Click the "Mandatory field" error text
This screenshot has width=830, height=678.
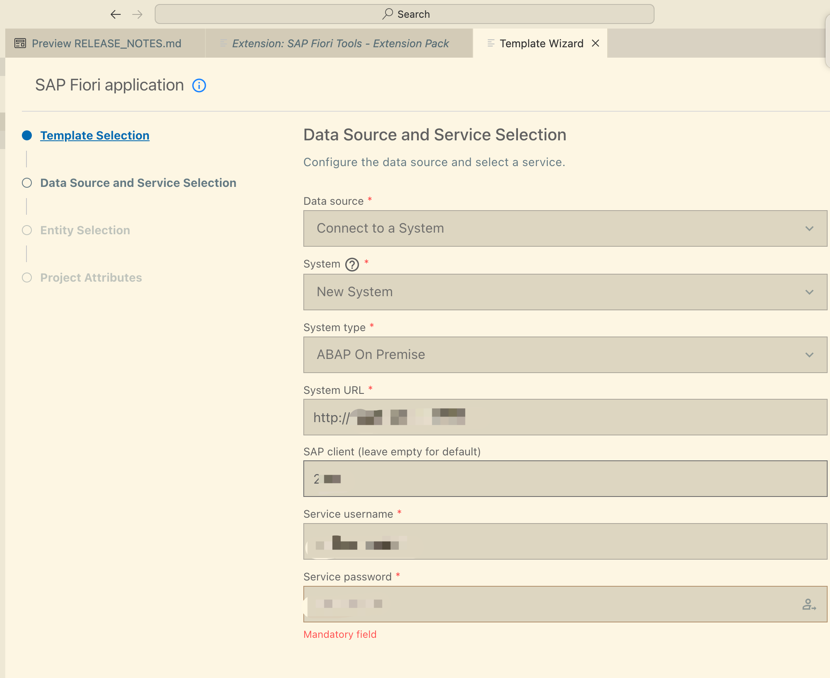pyautogui.click(x=340, y=635)
